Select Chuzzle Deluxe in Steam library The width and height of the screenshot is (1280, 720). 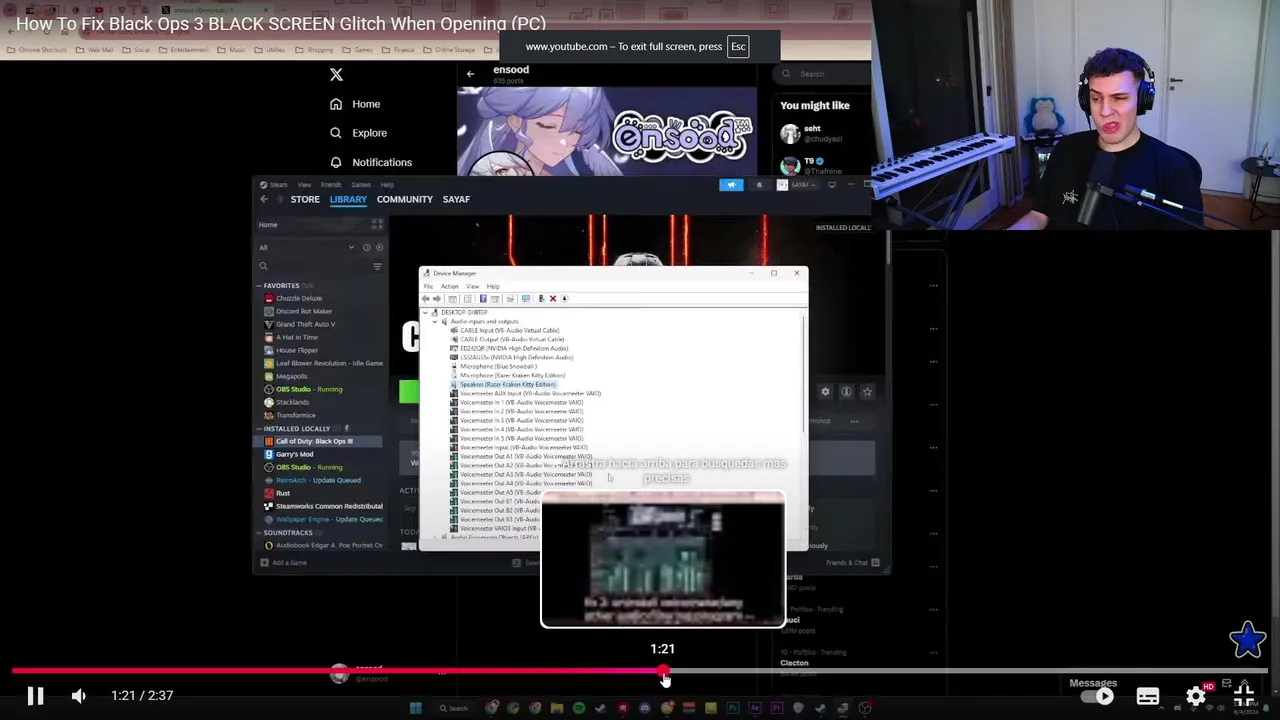(299, 298)
